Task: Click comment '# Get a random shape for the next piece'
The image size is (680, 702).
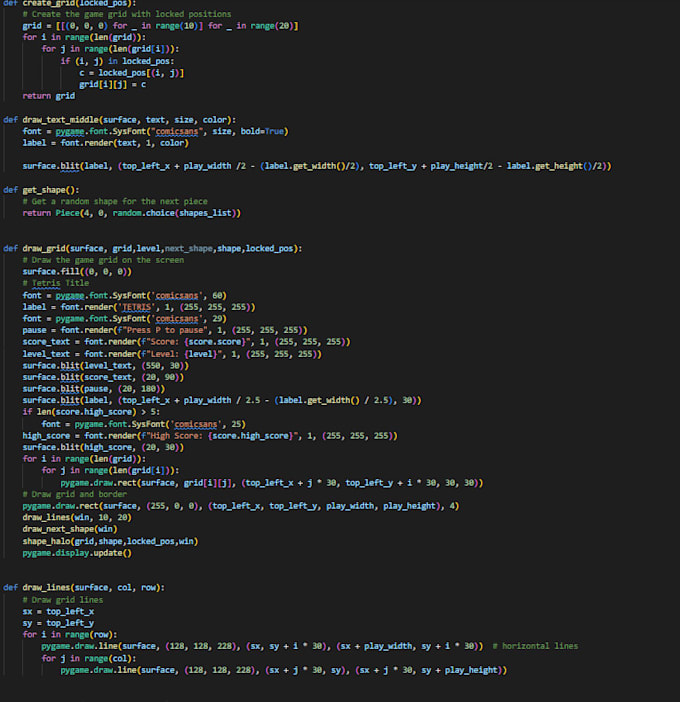Action: 115,201
